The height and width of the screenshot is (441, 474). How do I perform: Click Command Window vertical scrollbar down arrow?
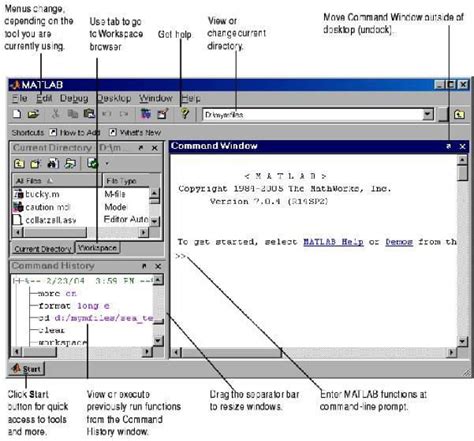coord(463,341)
